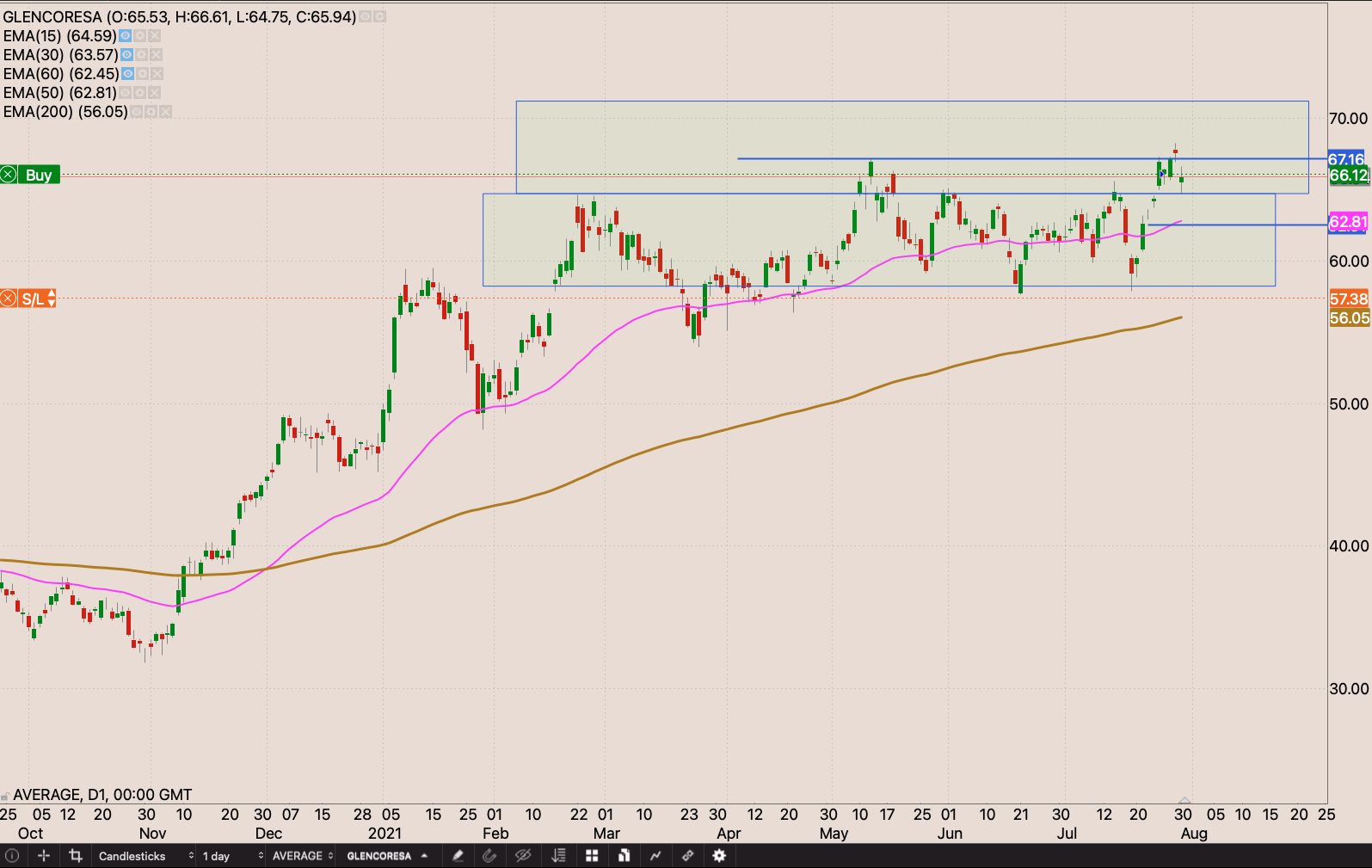Select the crop tool in bottom toolbar
Image resolution: width=1372 pixels, height=868 pixels.
76,856
